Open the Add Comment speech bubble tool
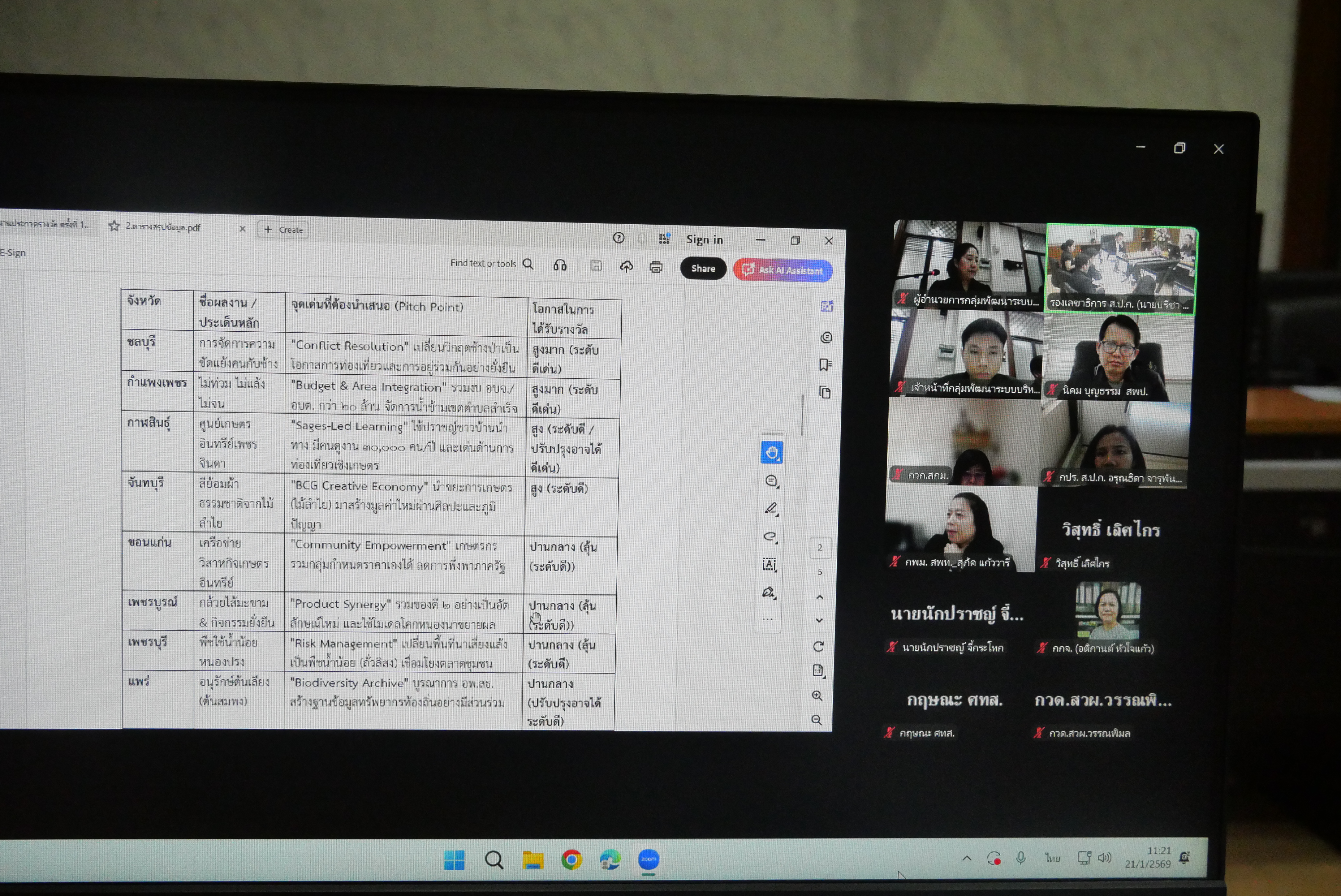The image size is (1341, 896). (771, 481)
